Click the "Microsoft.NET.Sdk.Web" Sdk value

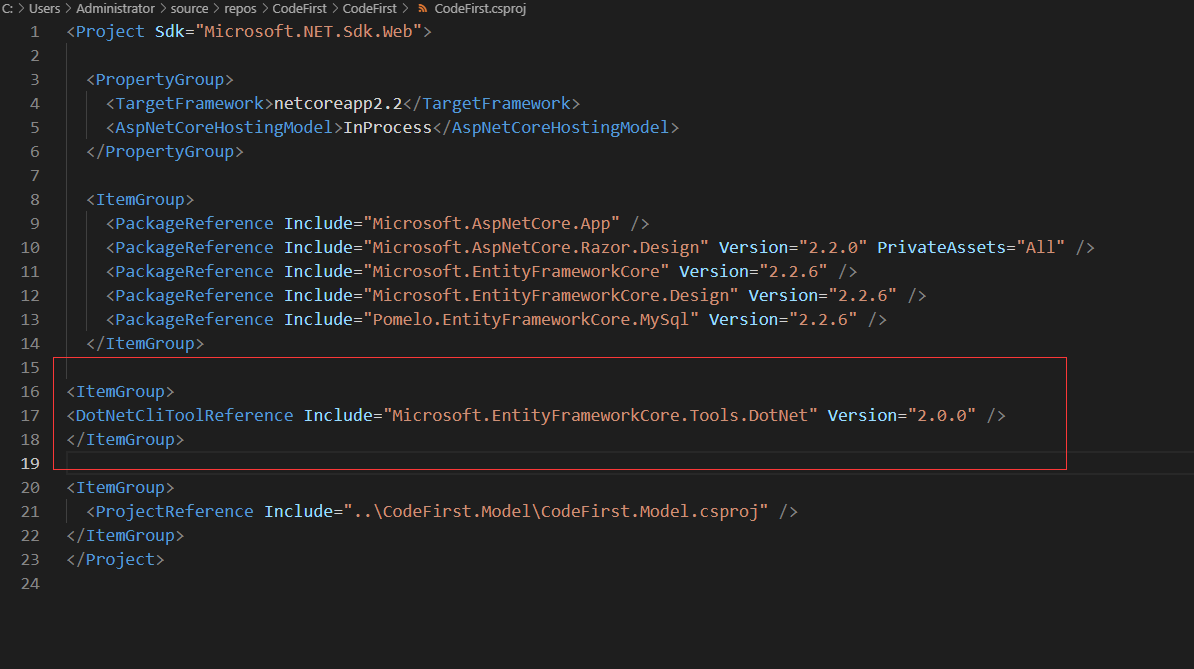click(x=308, y=31)
